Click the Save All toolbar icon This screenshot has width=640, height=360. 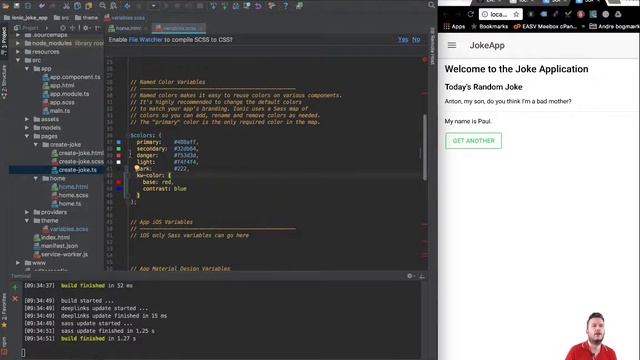click(x=17, y=5)
